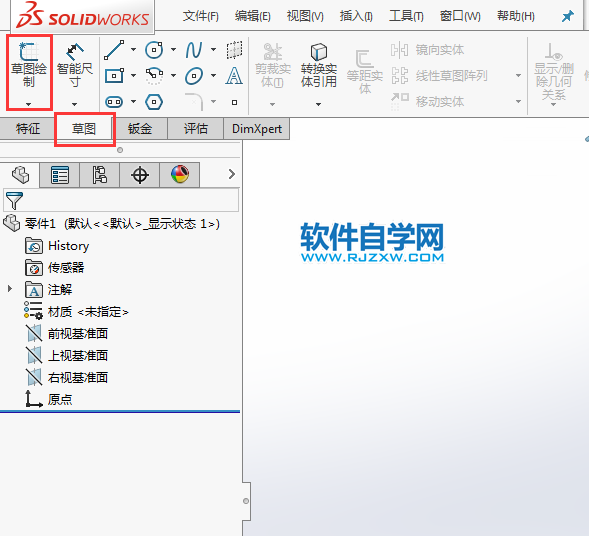Switch to the 特征 tab
The width and height of the screenshot is (589, 536).
tap(28, 128)
